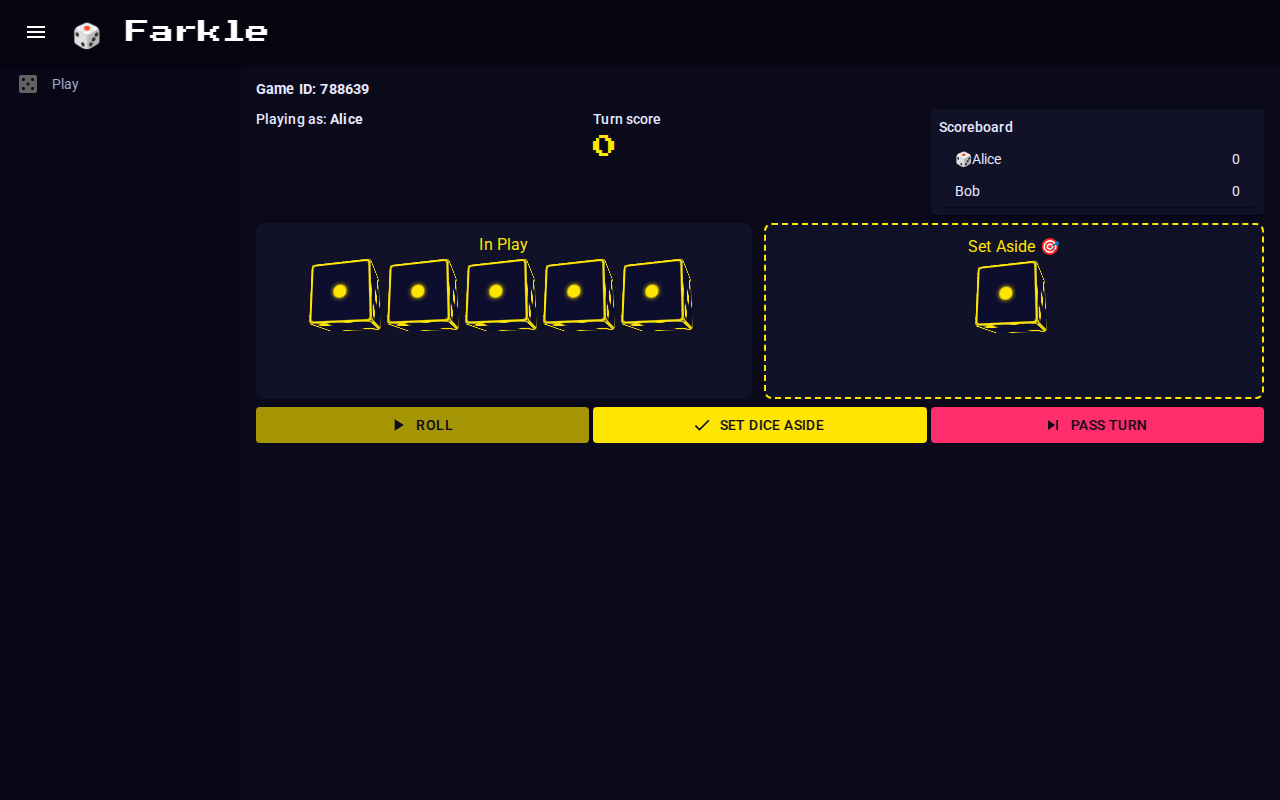This screenshot has height=800, width=1280.
Task: Click the die in the Set Aside area
Action: click(x=1011, y=297)
